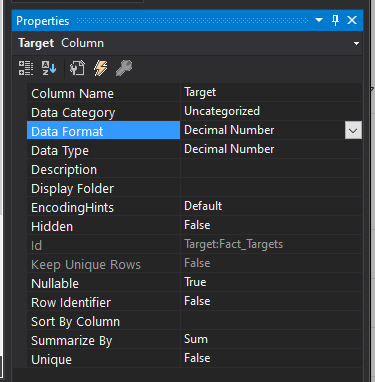Click the empty Description value field
375x382 pixels.
pos(271,168)
